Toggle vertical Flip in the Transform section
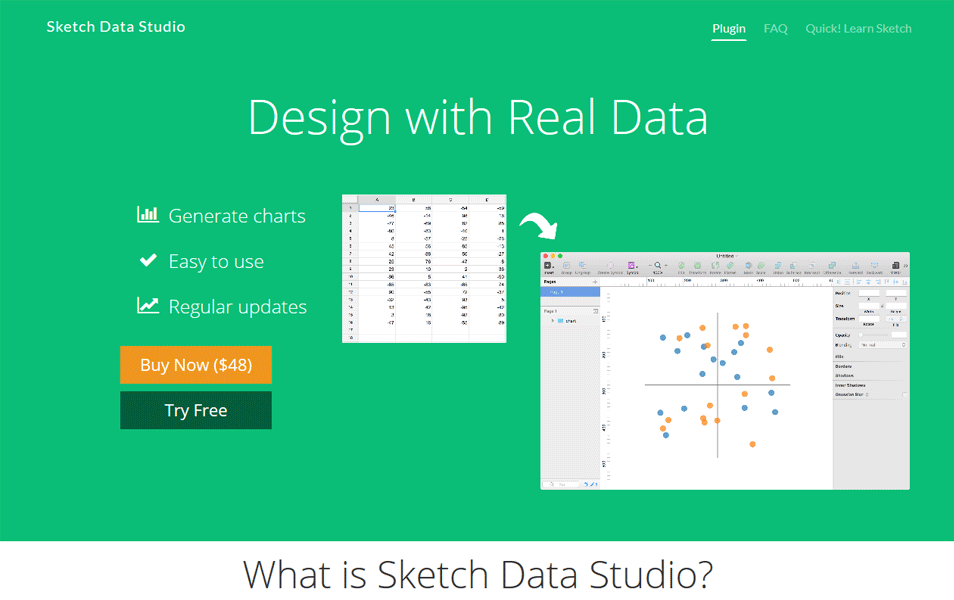Viewport: 954px width, 600px height. [901, 318]
